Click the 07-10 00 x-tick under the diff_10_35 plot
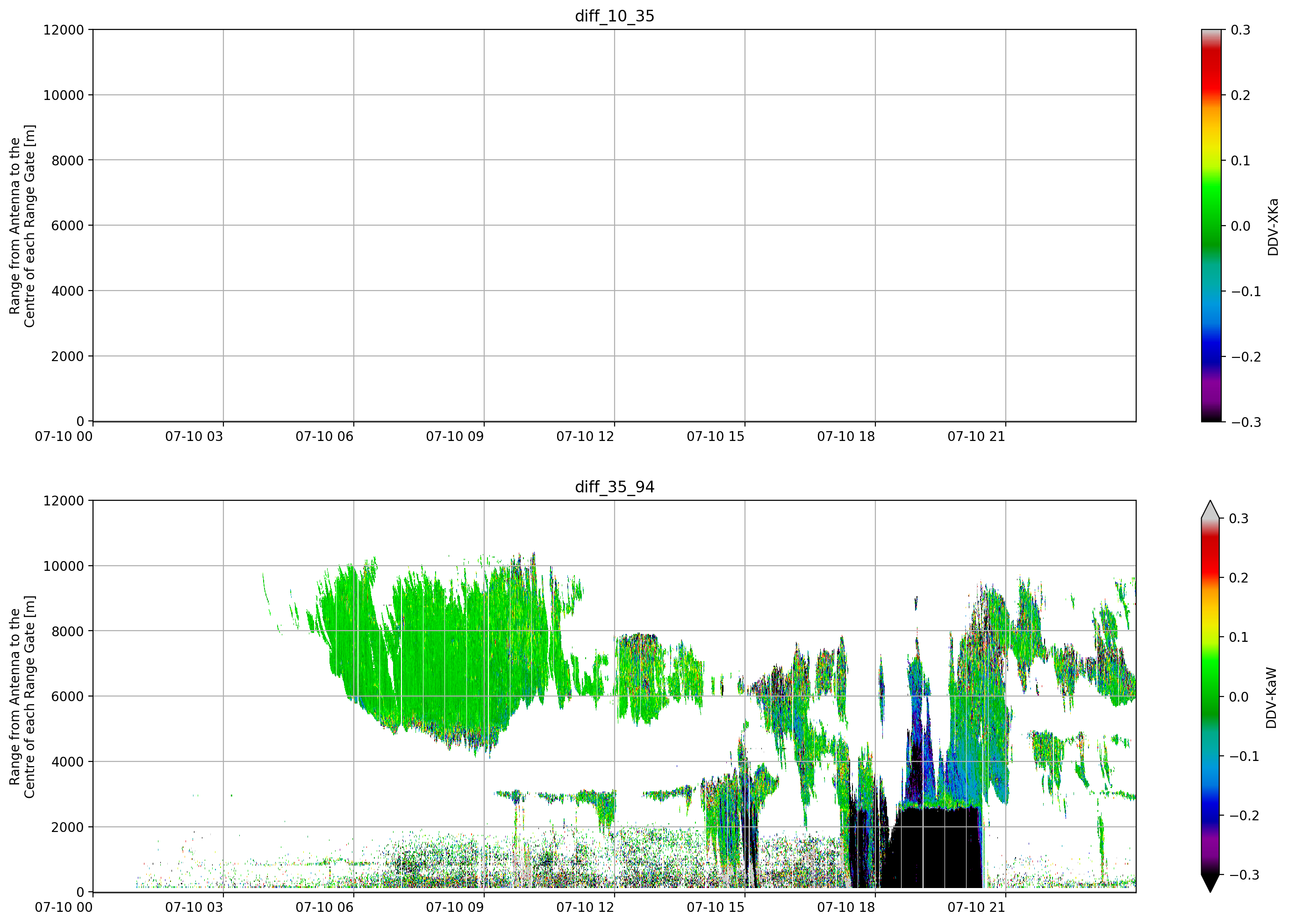The height and width of the screenshot is (924, 1289). pos(64,437)
